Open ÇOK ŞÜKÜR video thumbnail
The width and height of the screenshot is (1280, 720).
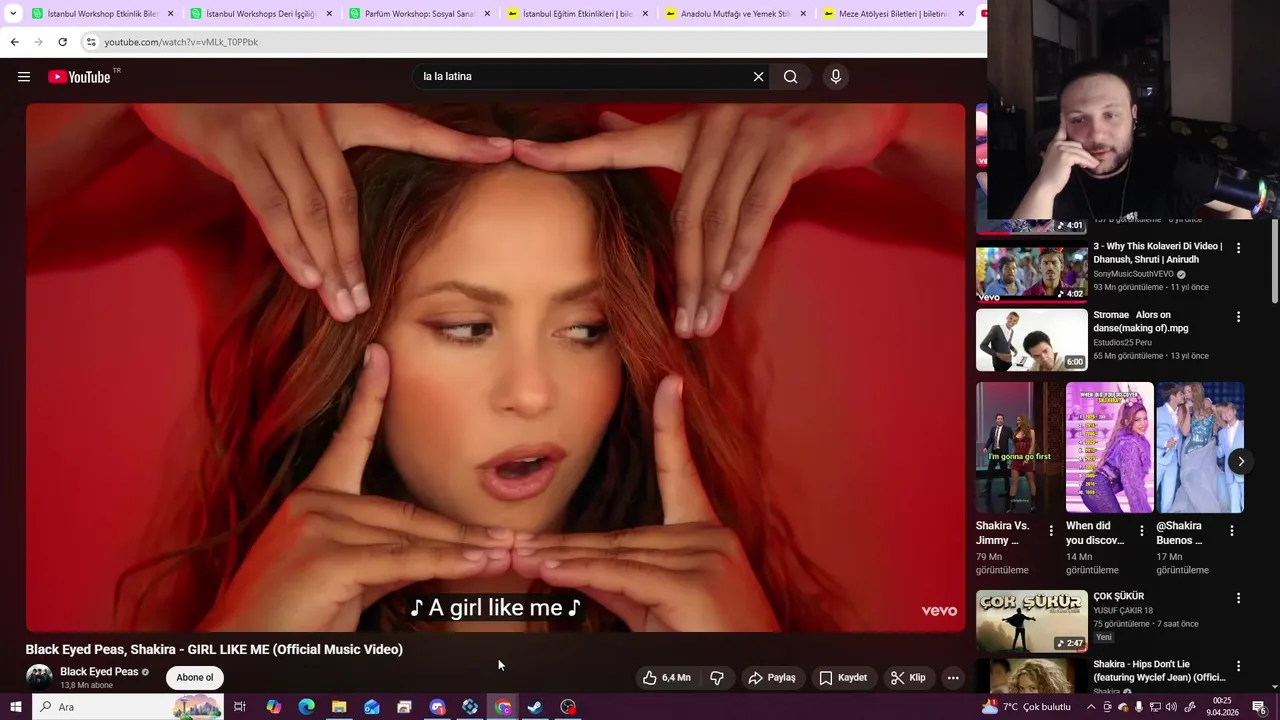(1031, 621)
